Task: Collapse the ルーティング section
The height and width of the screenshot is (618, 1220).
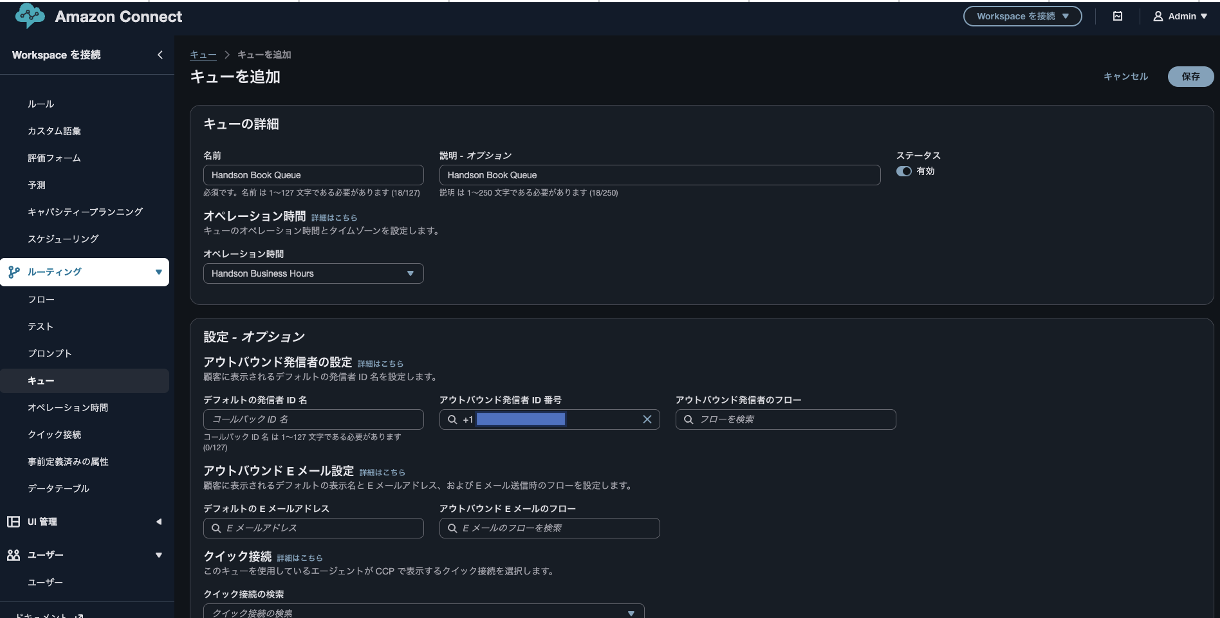Action: coord(158,272)
